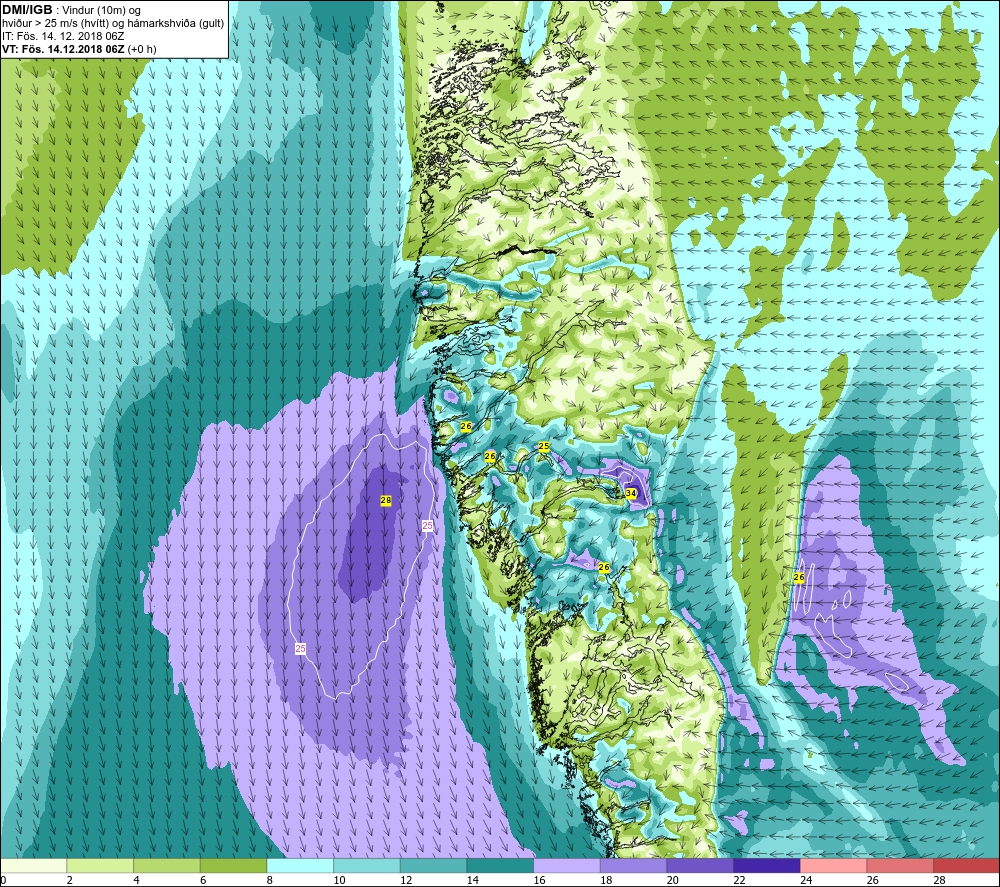The image size is (1000, 887).
Task: Click the legend scale value 16
Action: coord(540,881)
